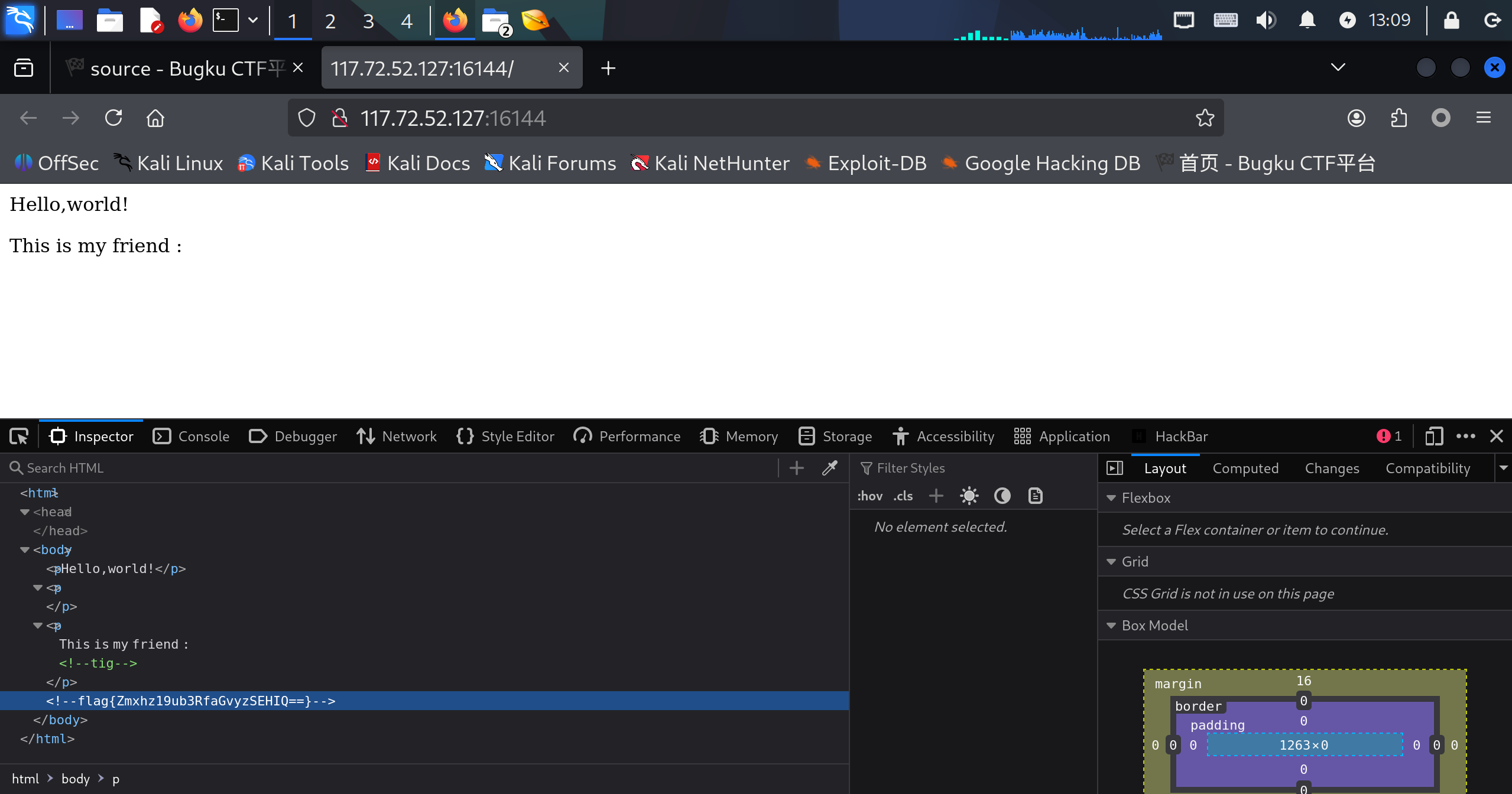The height and width of the screenshot is (794, 1512).
Task: Toggle the :hov pseudo-class panel
Action: [x=869, y=496]
